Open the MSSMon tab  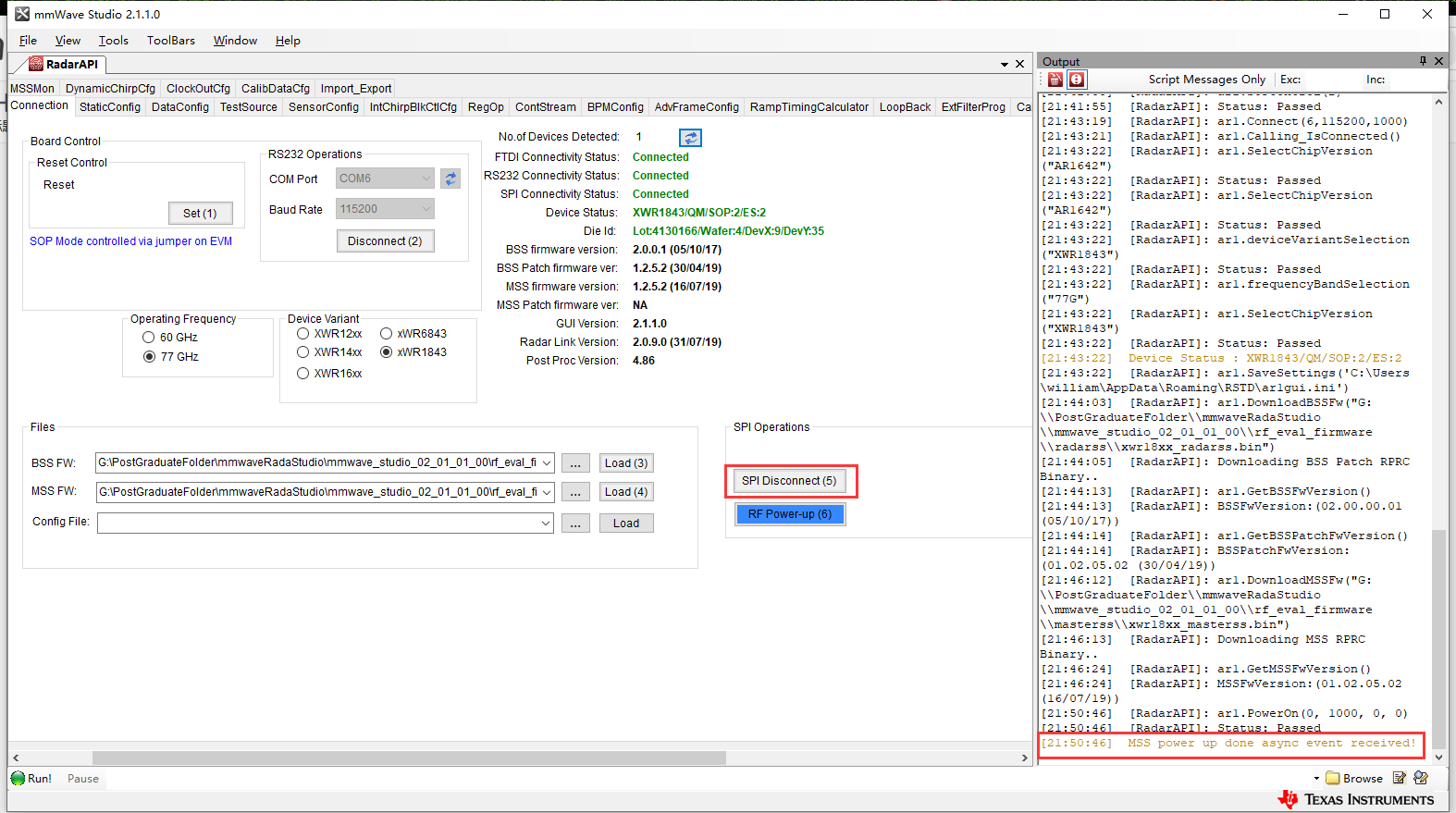(32, 89)
